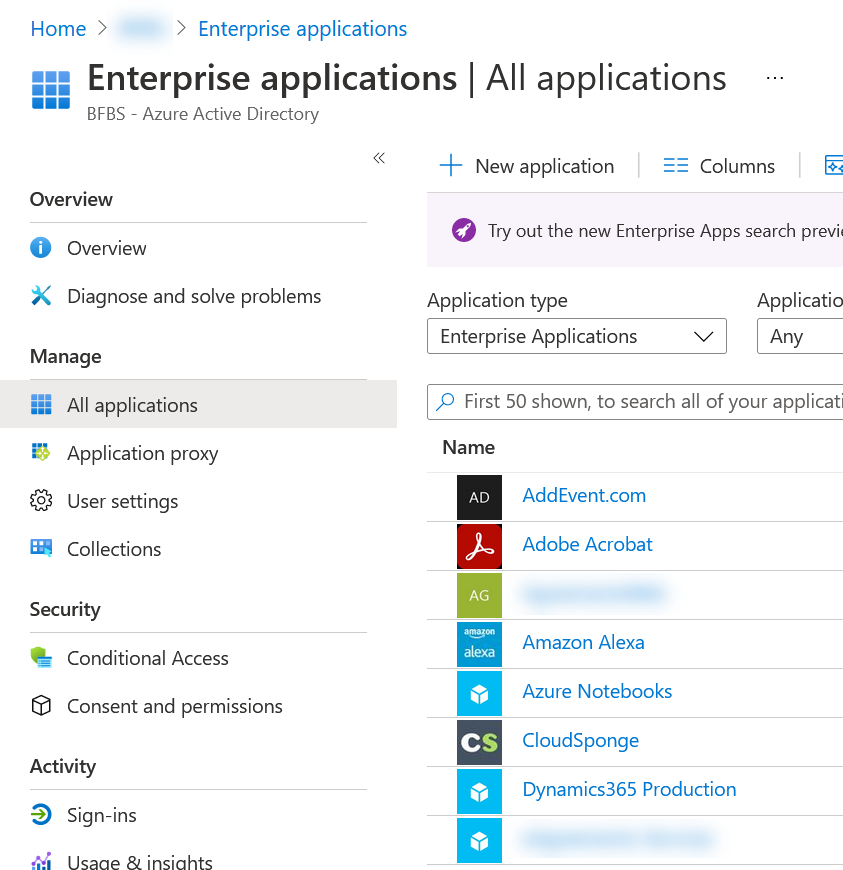Image resolution: width=843 pixels, height=870 pixels.
Task: Click the applications search input field
Action: pos(635,402)
